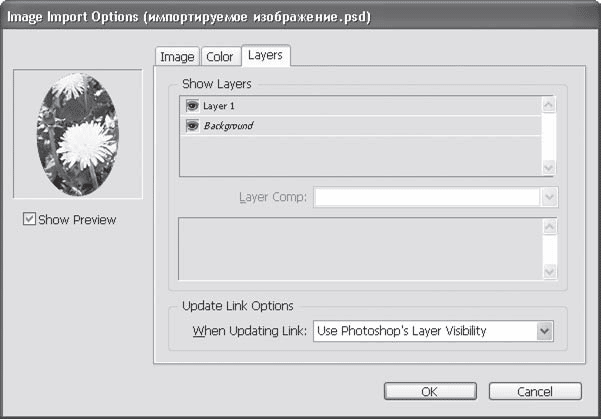Click scroll-down arrow of layer comp description box

click(549, 271)
